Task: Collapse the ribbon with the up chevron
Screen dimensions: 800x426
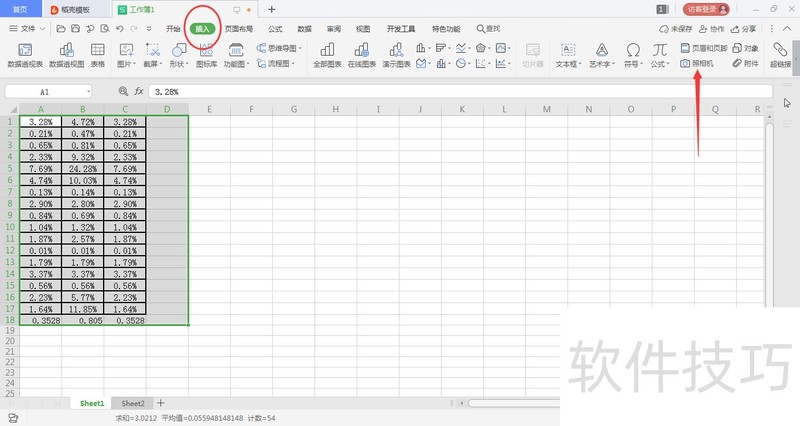Action: [x=787, y=29]
